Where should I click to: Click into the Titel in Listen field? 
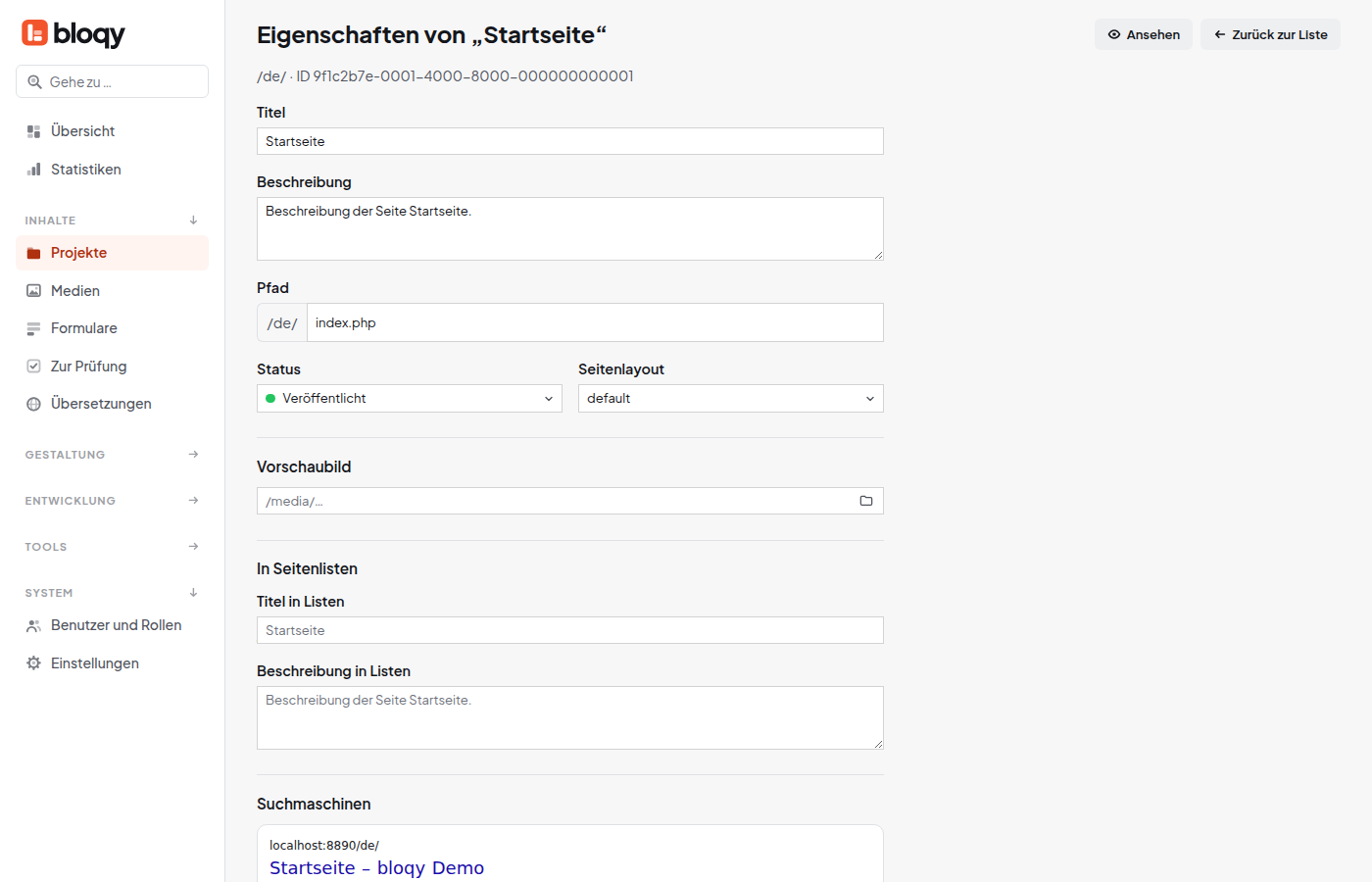tap(570, 630)
